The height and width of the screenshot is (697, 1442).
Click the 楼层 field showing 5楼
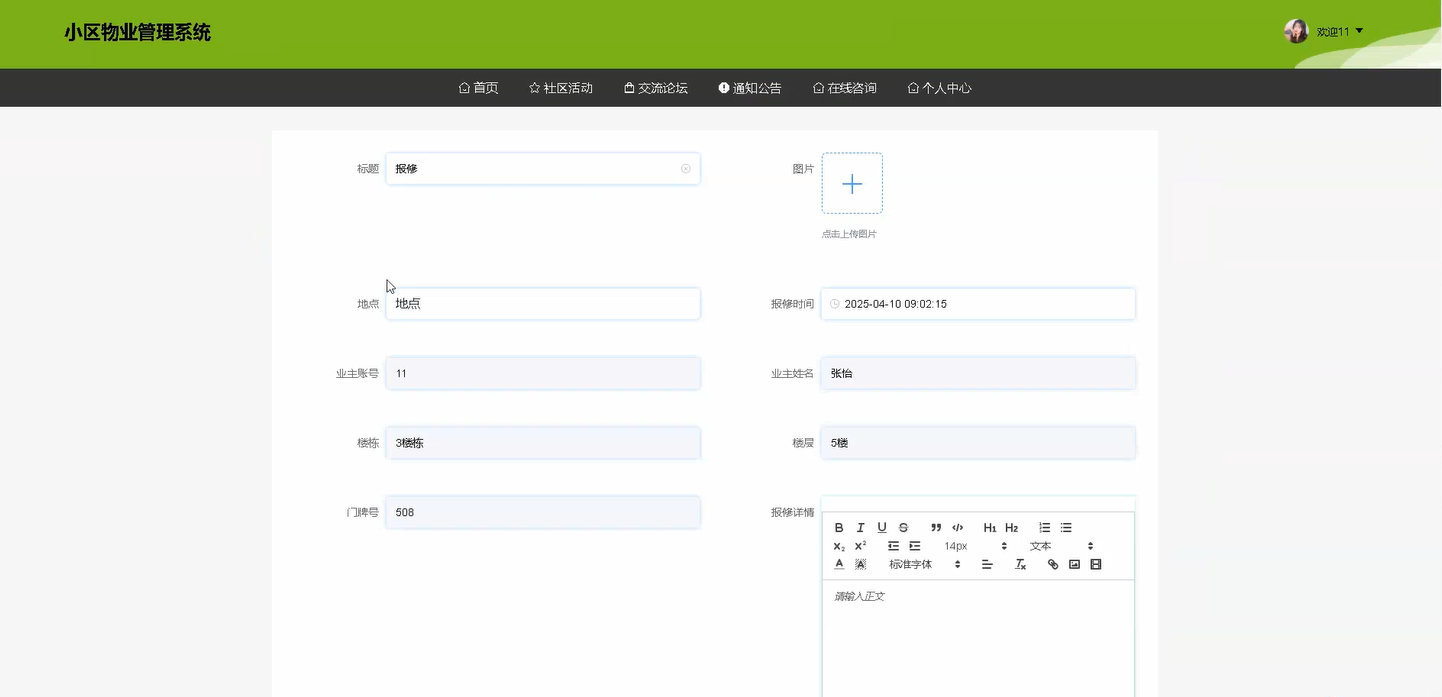tap(978, 443)
